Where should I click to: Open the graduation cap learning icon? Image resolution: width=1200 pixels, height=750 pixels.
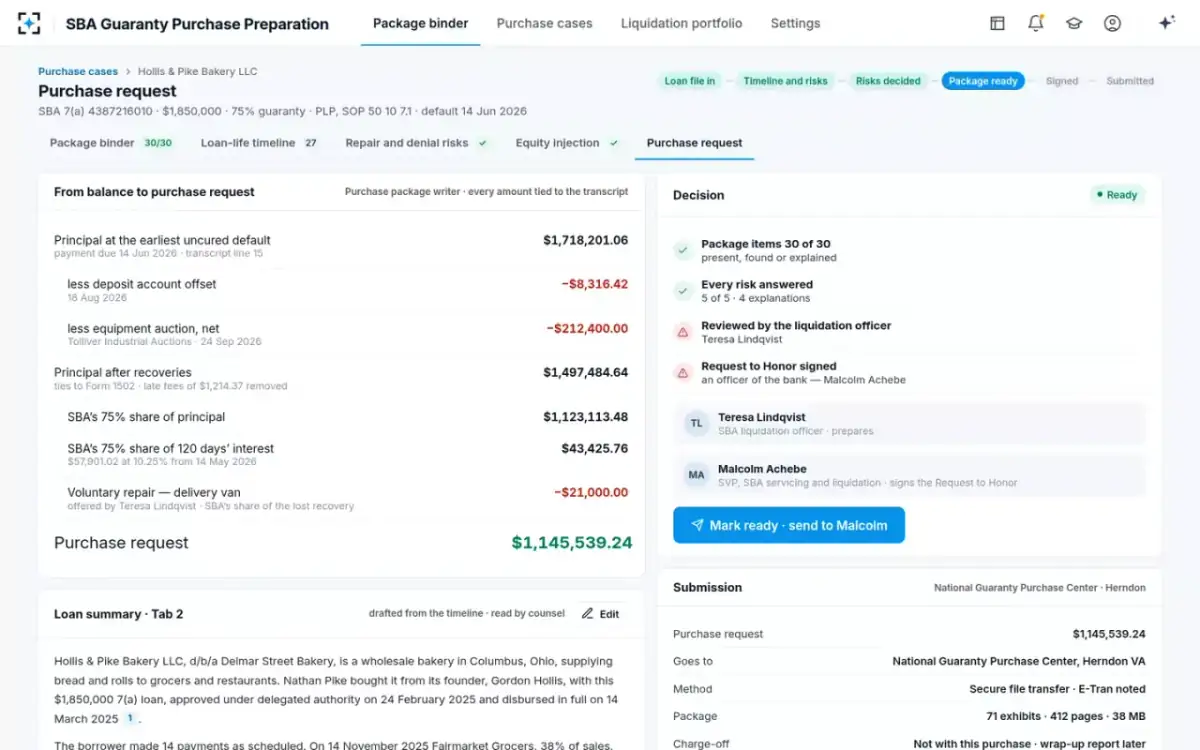click(1074, 23)
